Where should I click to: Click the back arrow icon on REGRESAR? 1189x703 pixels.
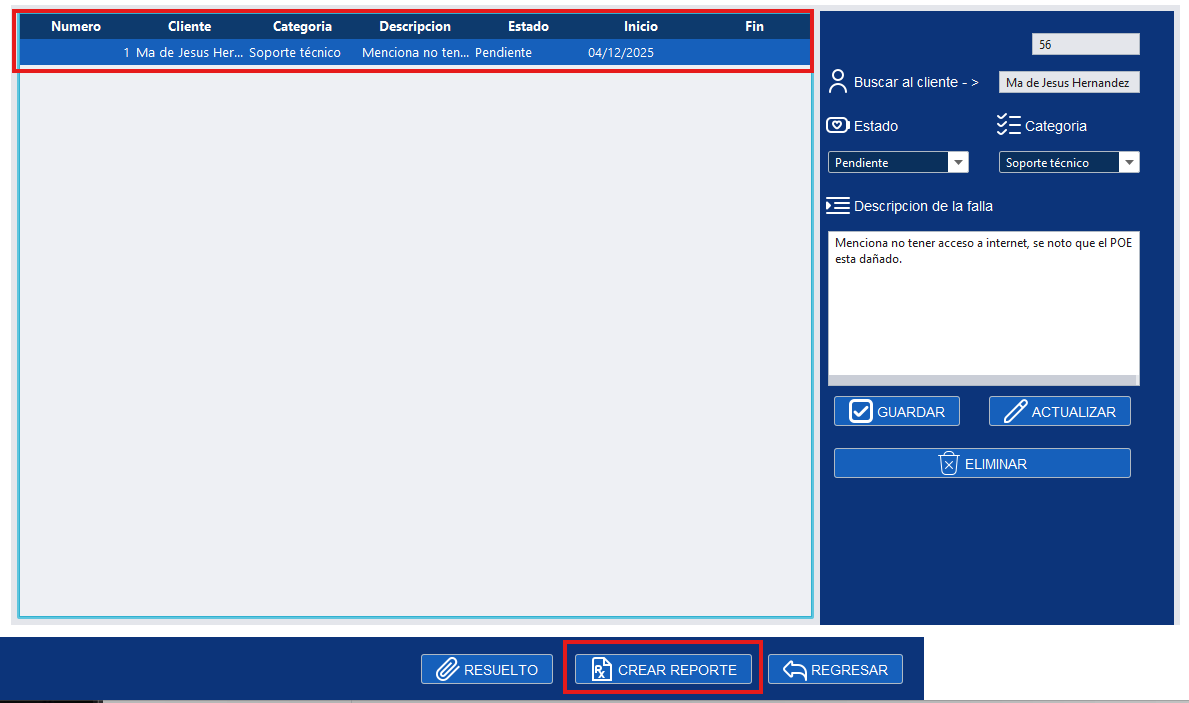click(795, 670)
